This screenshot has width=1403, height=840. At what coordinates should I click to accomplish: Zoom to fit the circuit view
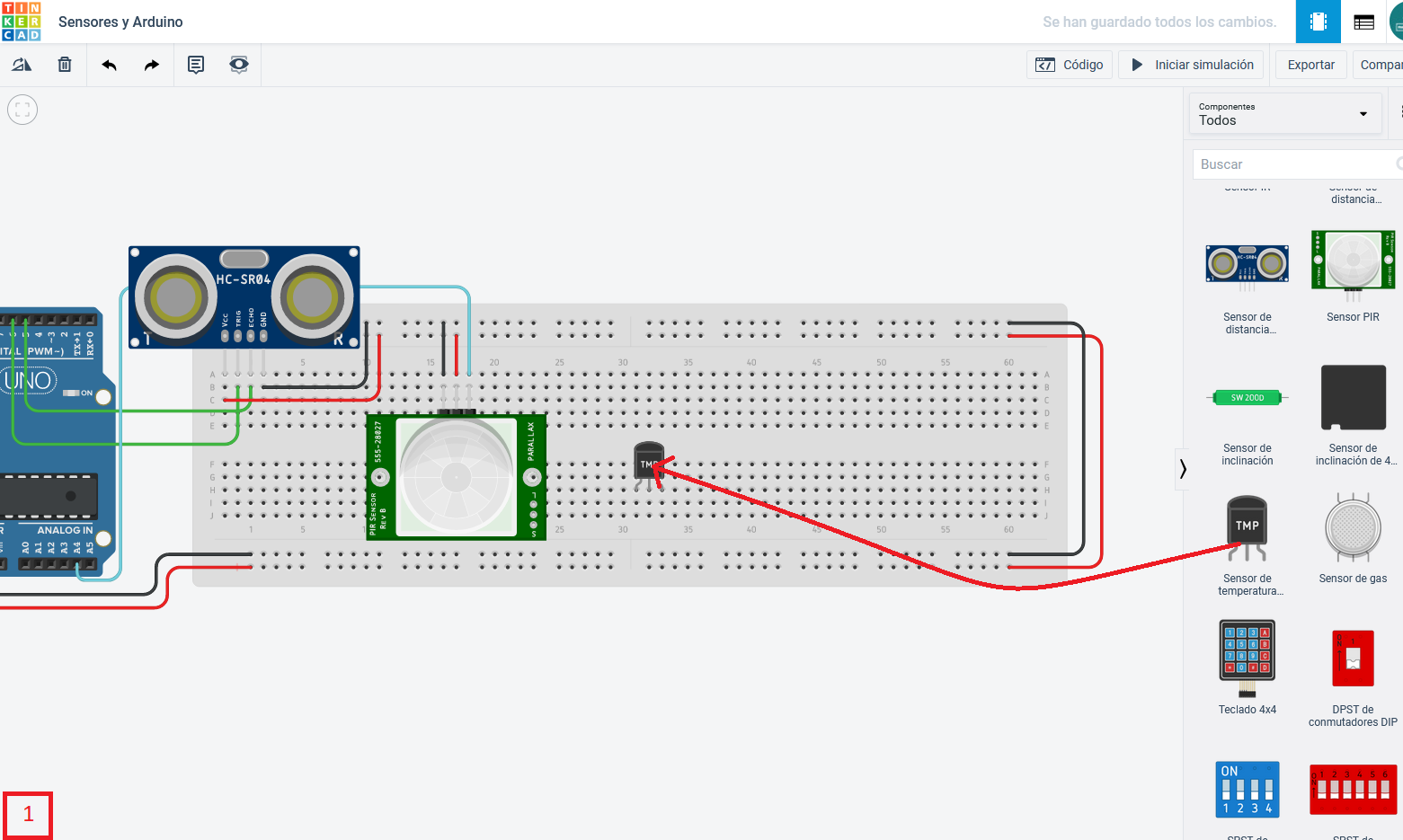pyautogui.click(x=22, y=110)
